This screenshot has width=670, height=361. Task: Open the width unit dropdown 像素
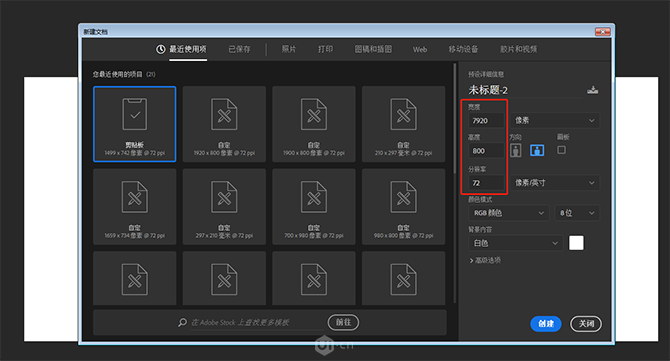(555, 120)
